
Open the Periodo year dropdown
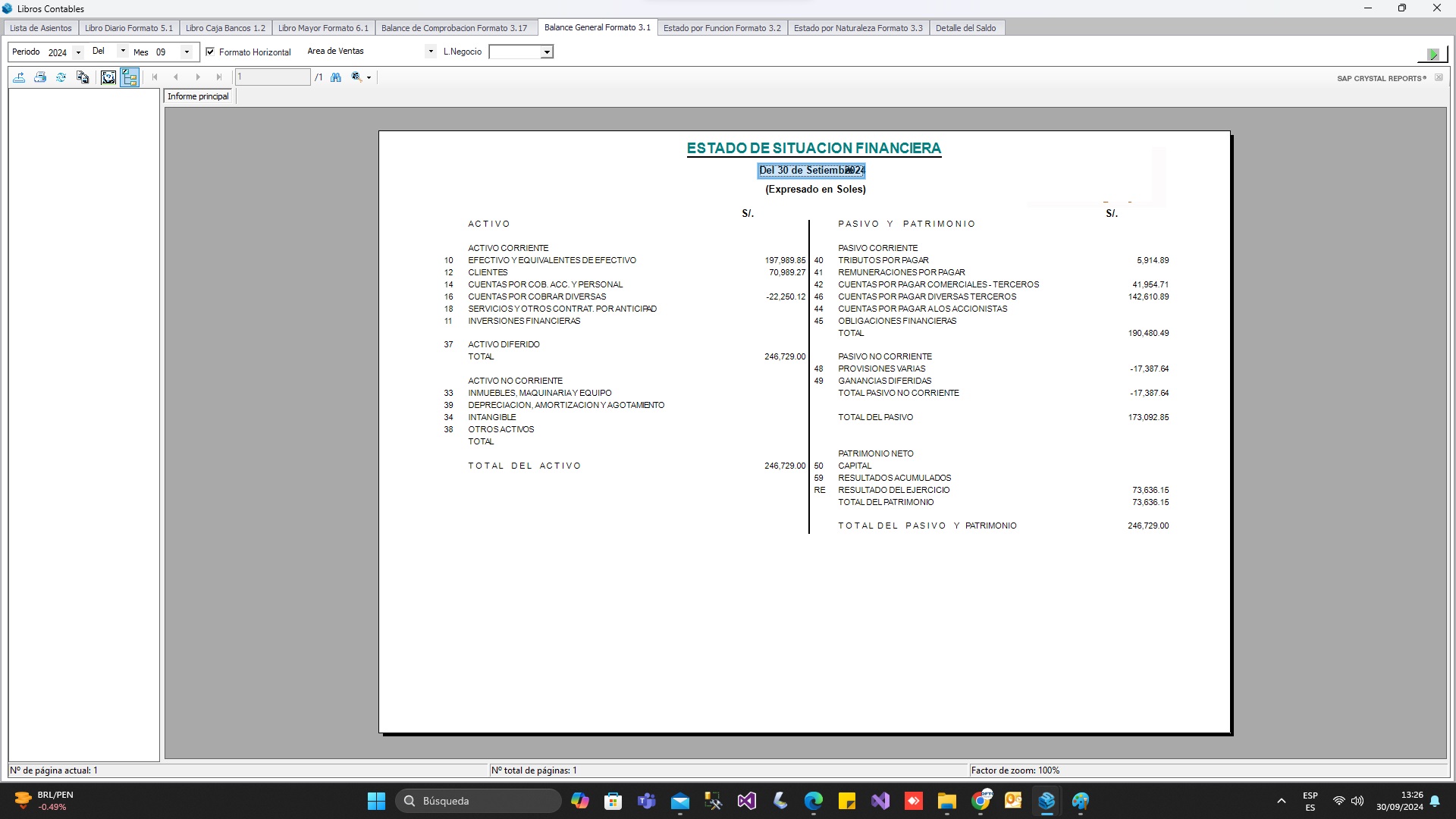tap(78, 52)
